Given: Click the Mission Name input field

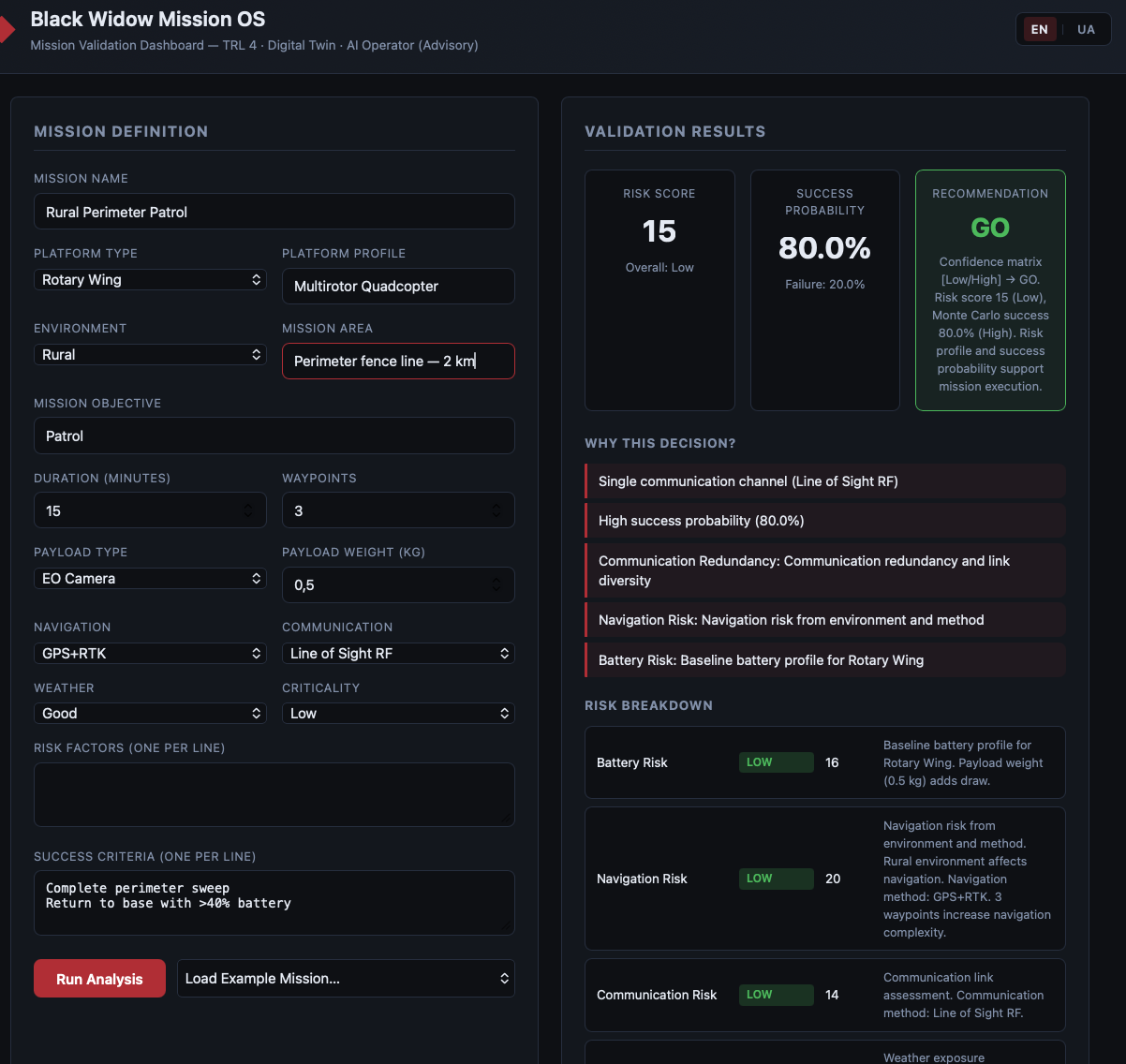Looking at the screenshot, I should 274,212.
